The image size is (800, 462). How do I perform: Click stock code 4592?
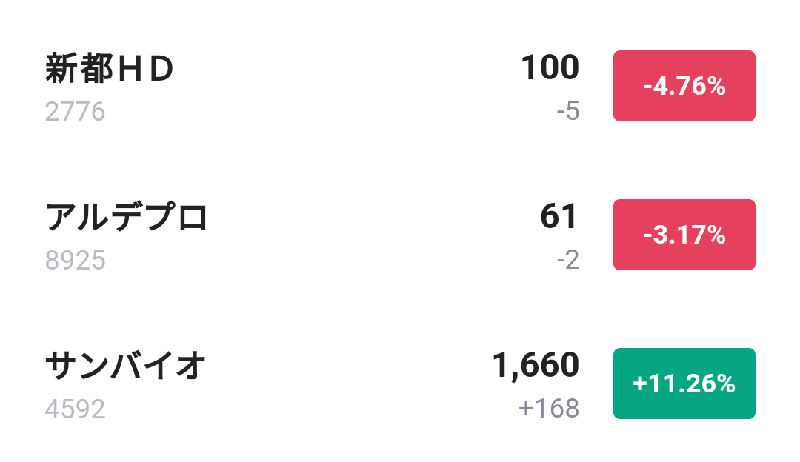pos(75,408)
